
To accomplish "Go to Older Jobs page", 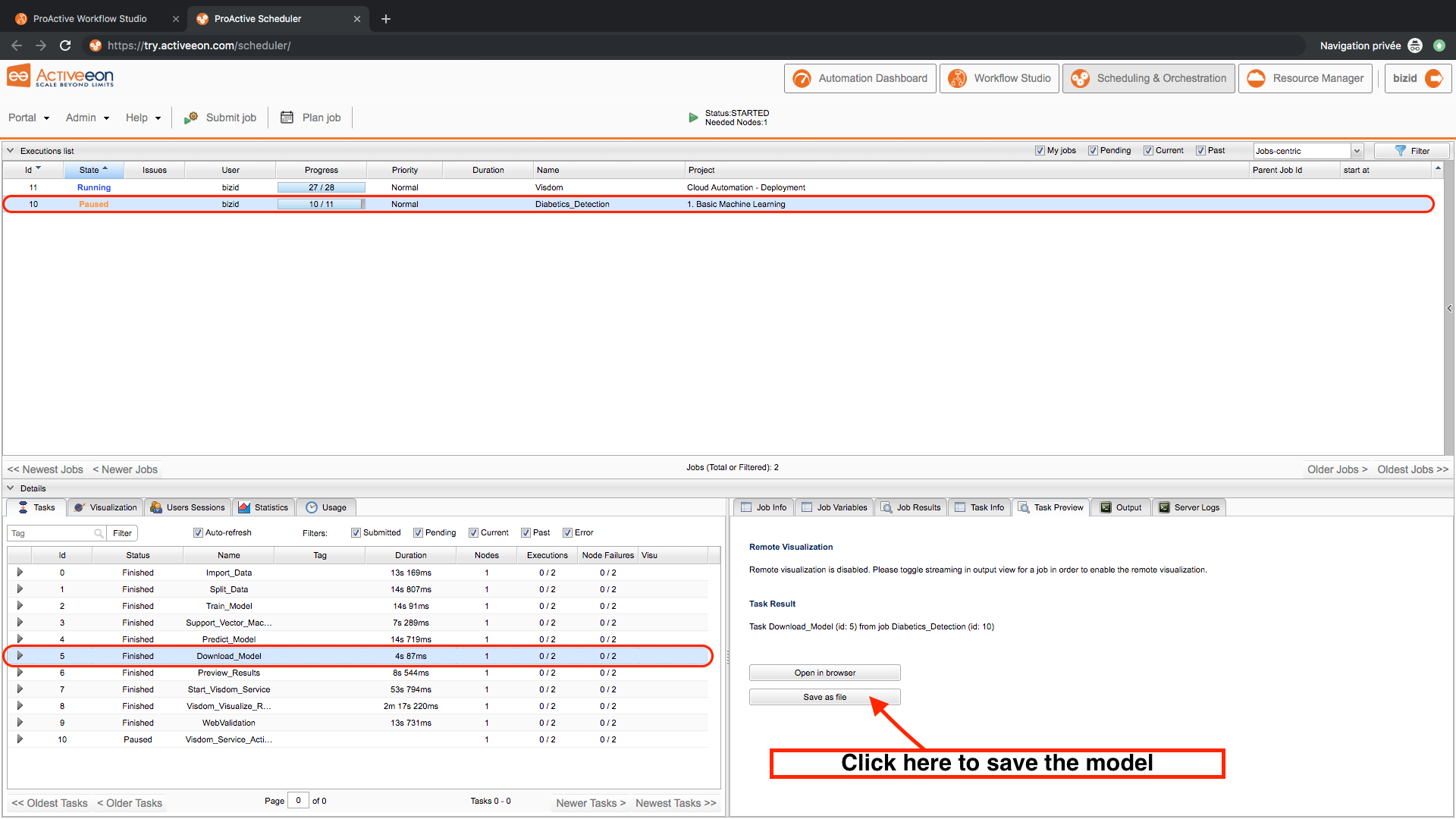I will coord(1337,469).
